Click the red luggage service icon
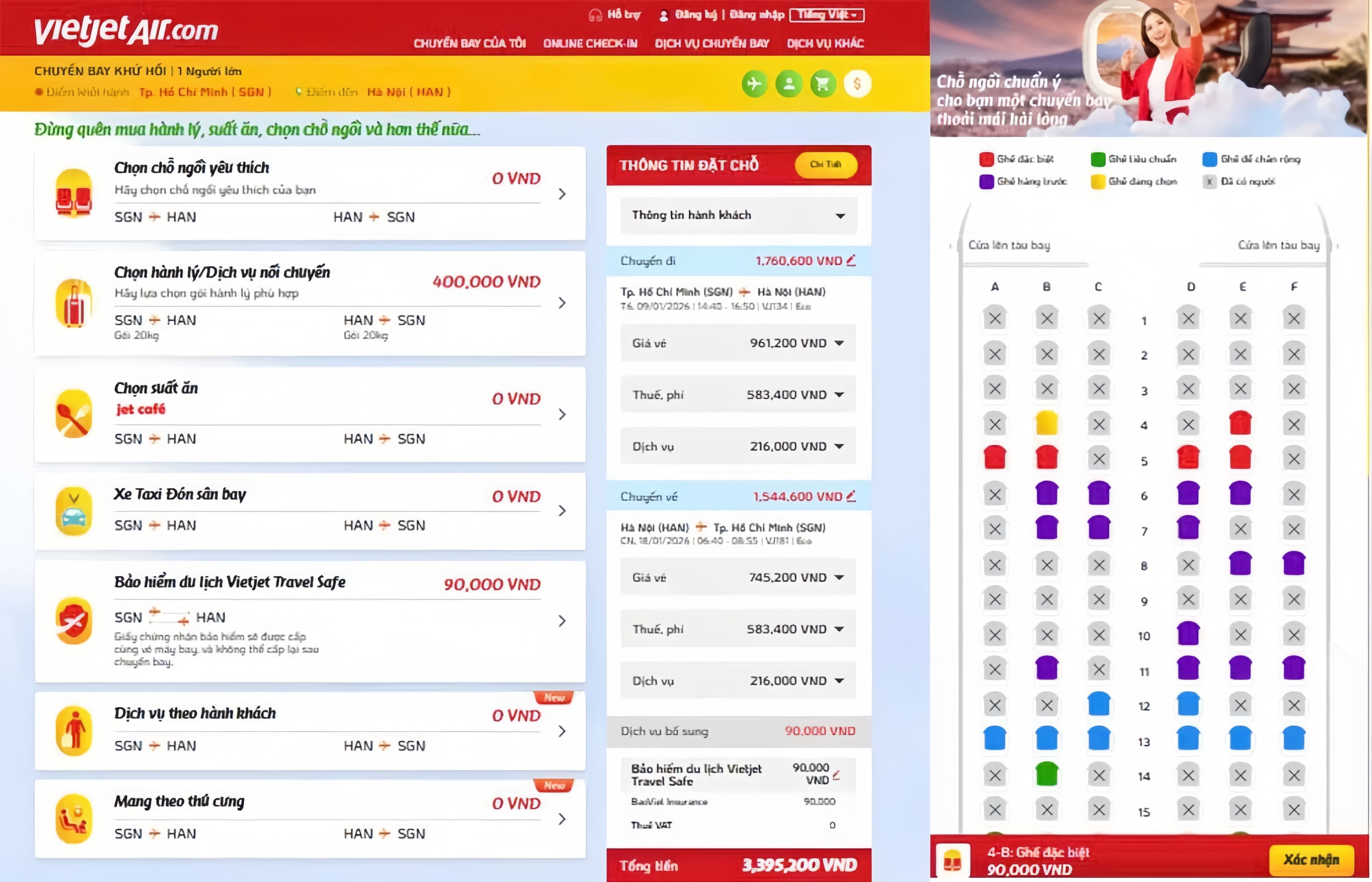 [74, 303]
